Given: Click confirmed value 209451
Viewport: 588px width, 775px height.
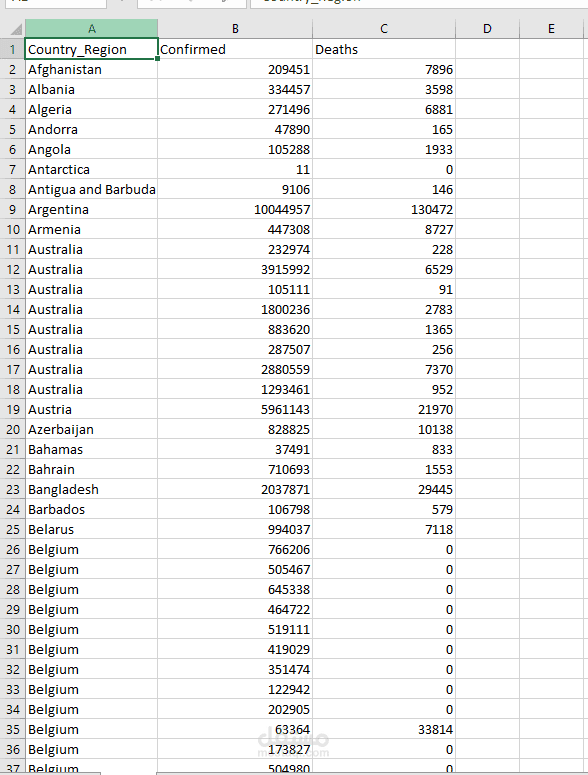Looking at the screenshot, I should pos(235,69).
